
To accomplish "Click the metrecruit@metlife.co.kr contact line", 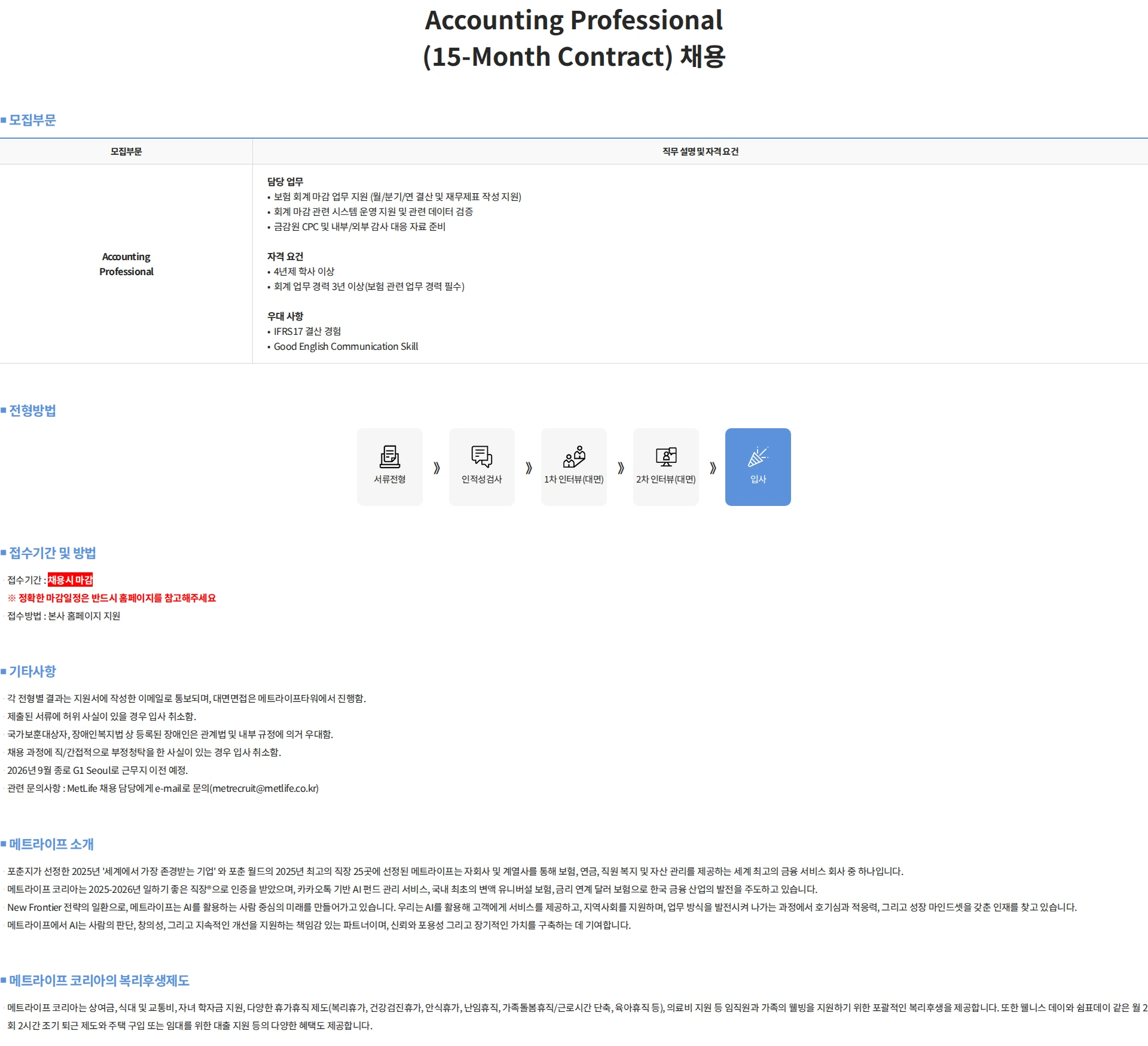I will pos(163,788).
